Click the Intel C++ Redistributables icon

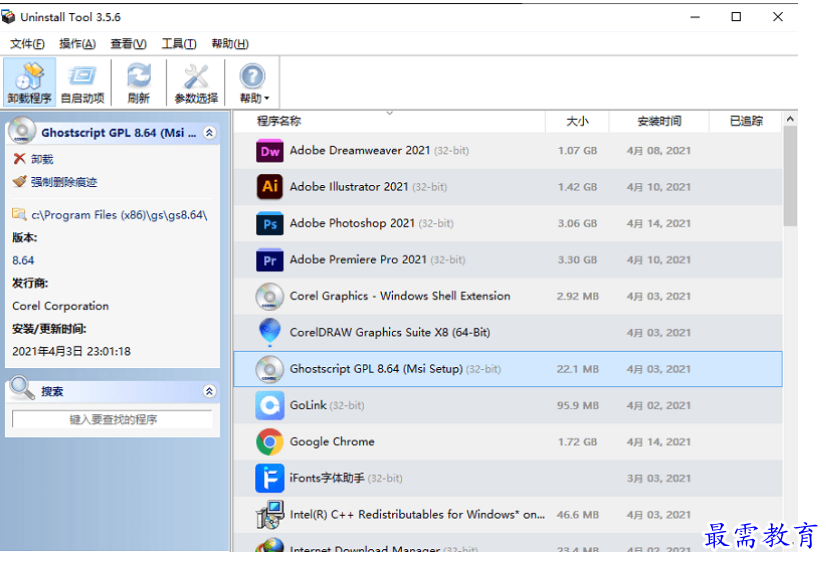tap(270, 514)
